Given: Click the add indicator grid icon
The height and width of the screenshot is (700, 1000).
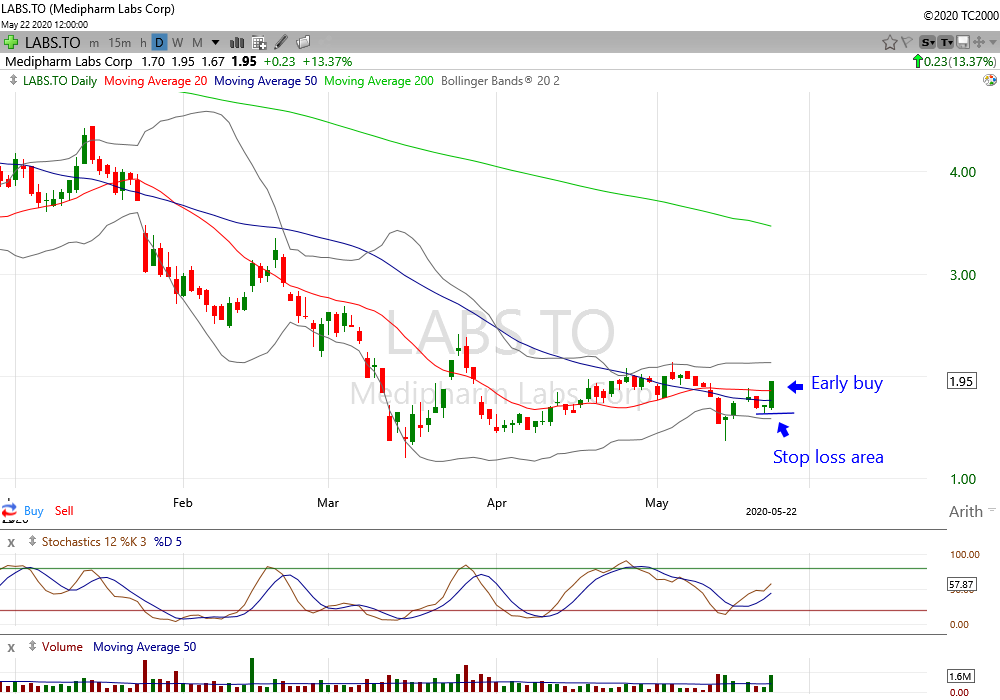Looking at the screenshot, I should [x=259, y=43].
